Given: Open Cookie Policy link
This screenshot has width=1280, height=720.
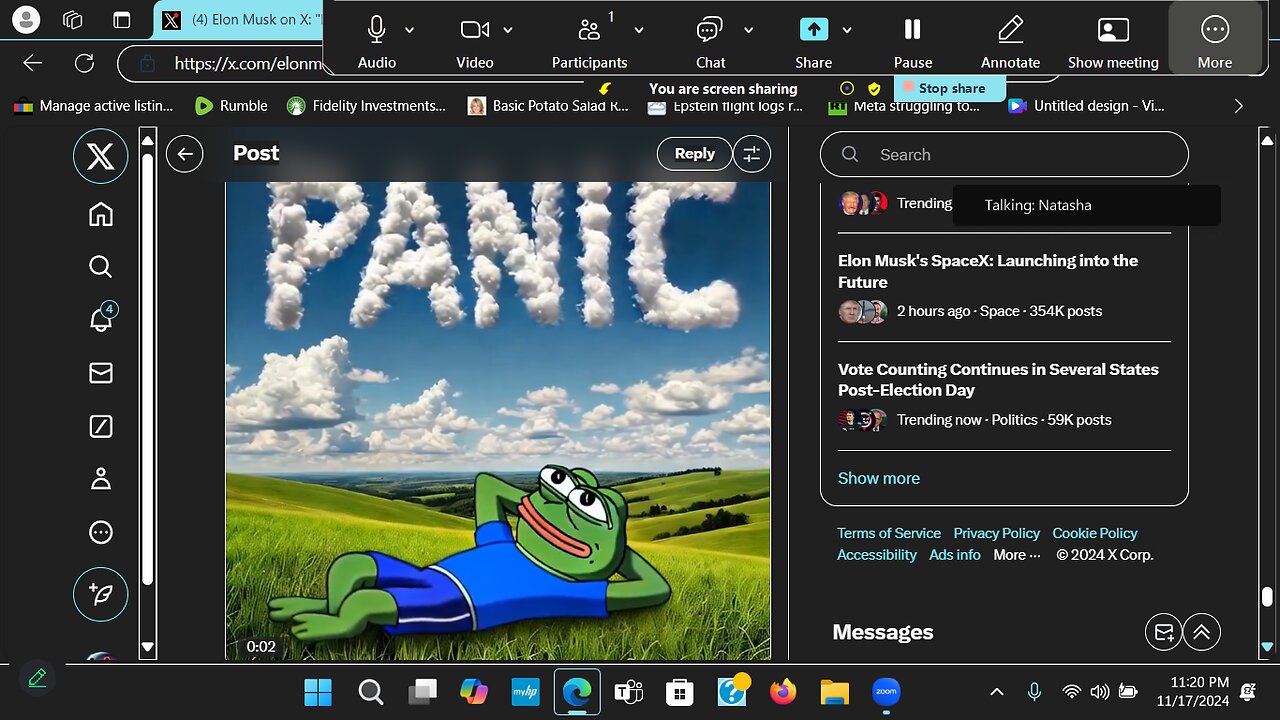Looking at the screenshot, I should pos(1095,533).
